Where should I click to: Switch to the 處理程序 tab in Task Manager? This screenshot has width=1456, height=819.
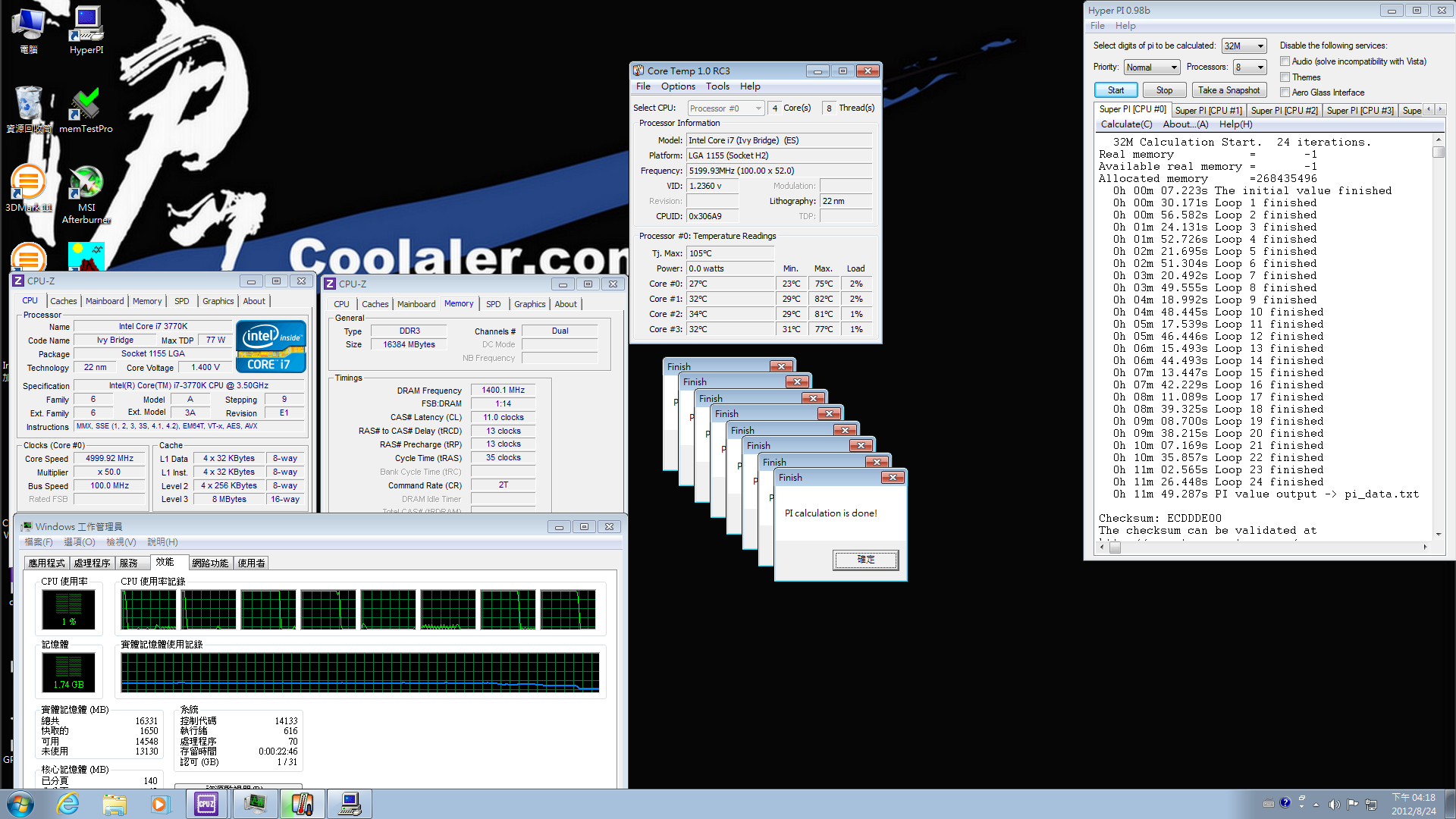92,563
